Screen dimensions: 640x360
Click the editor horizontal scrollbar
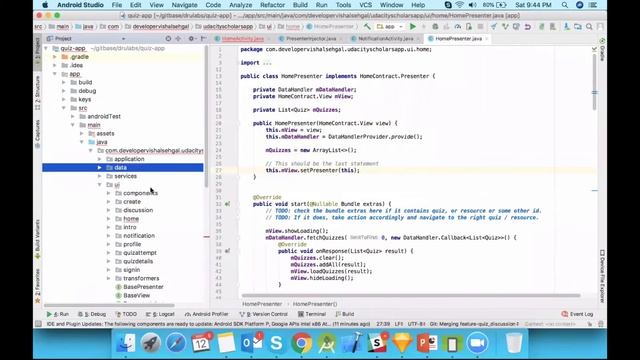click(x=411, y=296)
